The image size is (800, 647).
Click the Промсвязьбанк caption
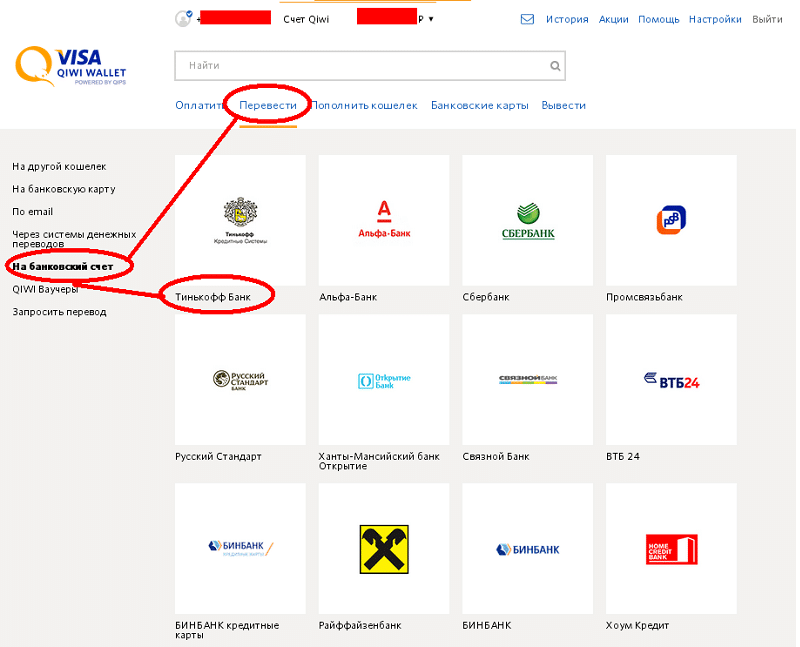click(644, 297)
